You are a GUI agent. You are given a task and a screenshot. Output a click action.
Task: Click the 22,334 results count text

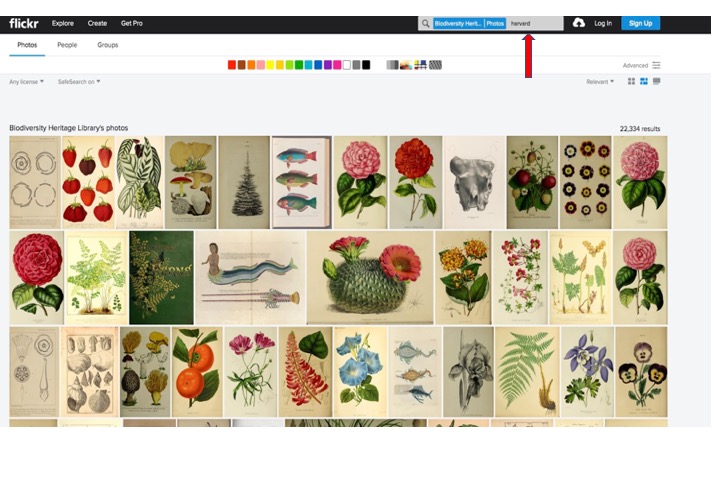pyautogui.click(x=640, y=129)
